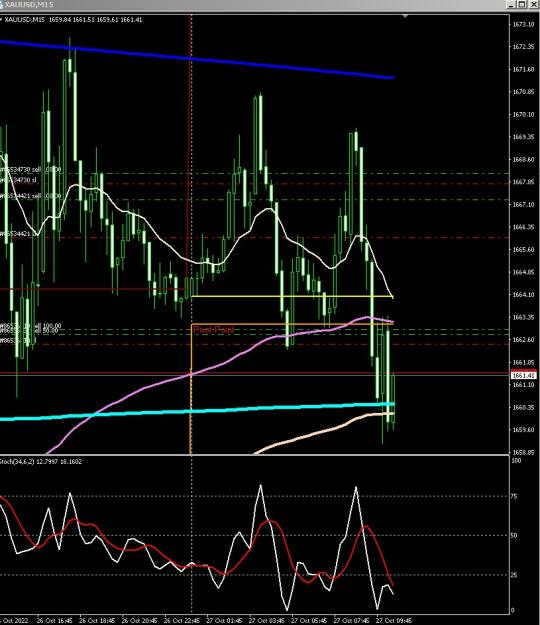540x625 pixels.
Task: Select the yellow horizontal line segment
Action: pos(292,296)
